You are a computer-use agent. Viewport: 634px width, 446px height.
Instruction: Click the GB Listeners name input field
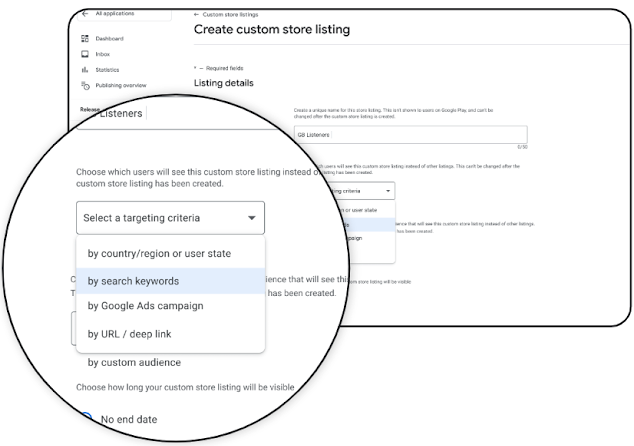[410, 135]
